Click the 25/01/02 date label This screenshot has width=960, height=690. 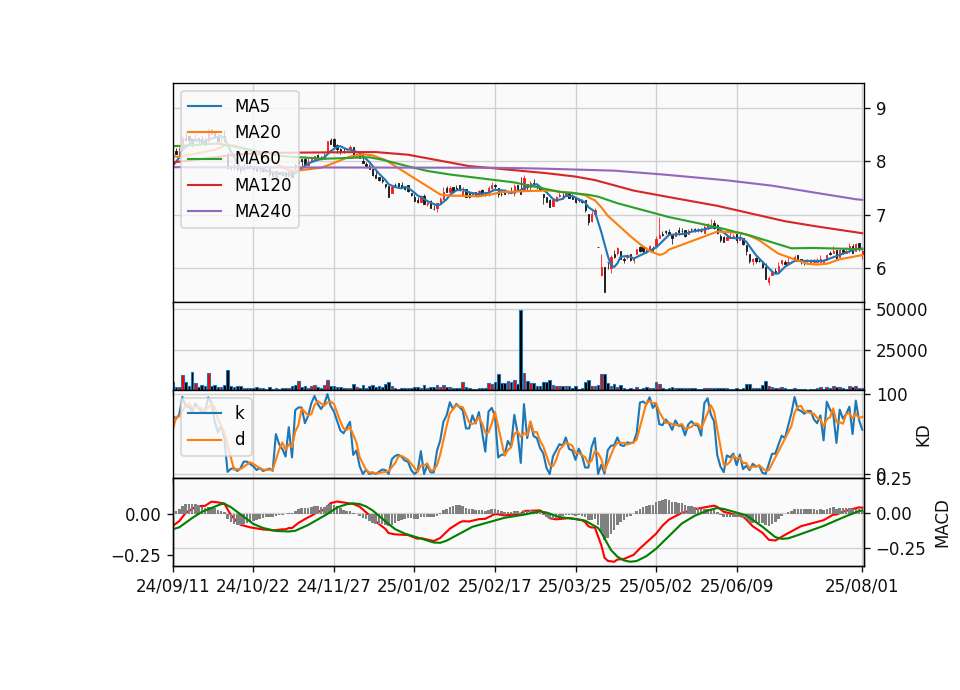pos(414,586)
